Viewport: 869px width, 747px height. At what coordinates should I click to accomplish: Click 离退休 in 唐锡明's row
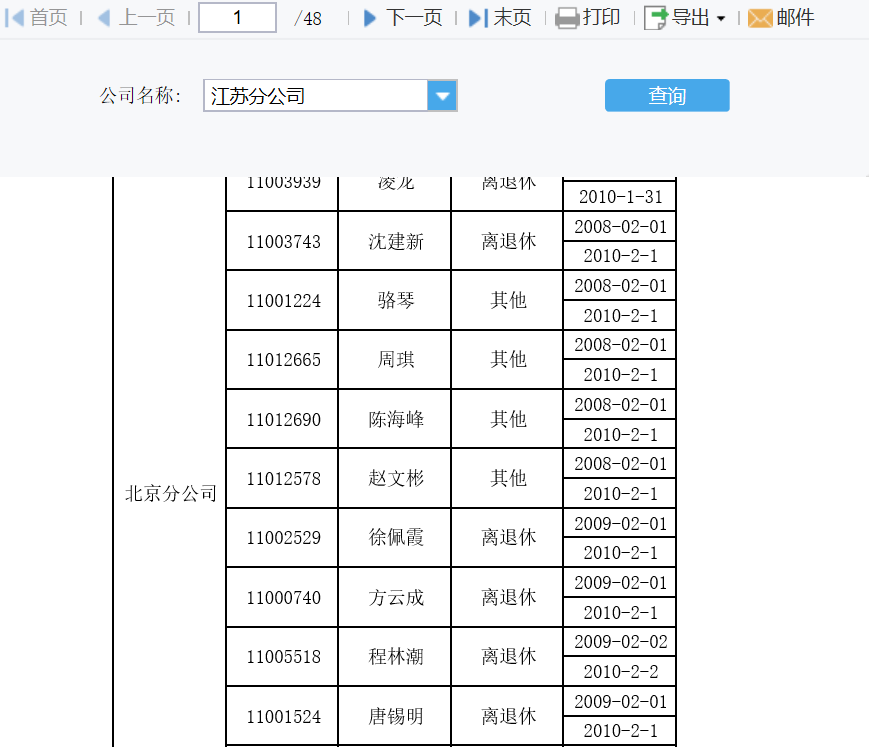[508, 717]
